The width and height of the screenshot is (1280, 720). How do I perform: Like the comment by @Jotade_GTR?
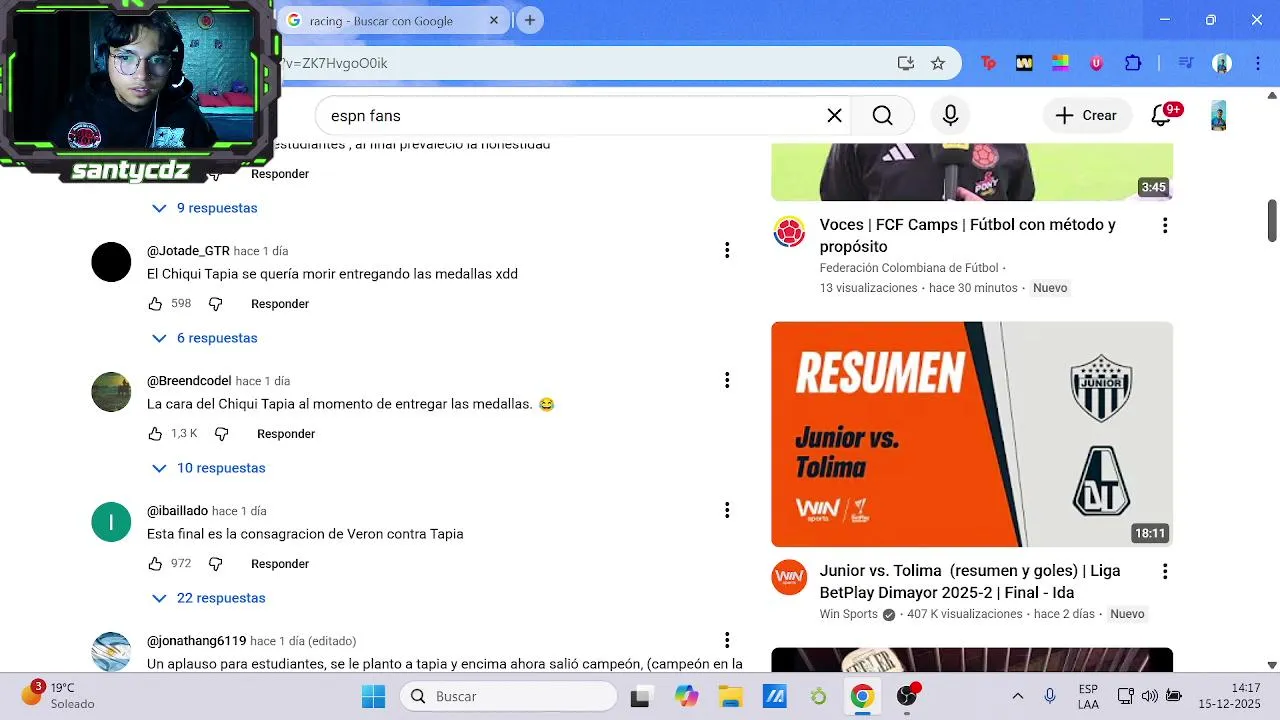click(155, 304)
